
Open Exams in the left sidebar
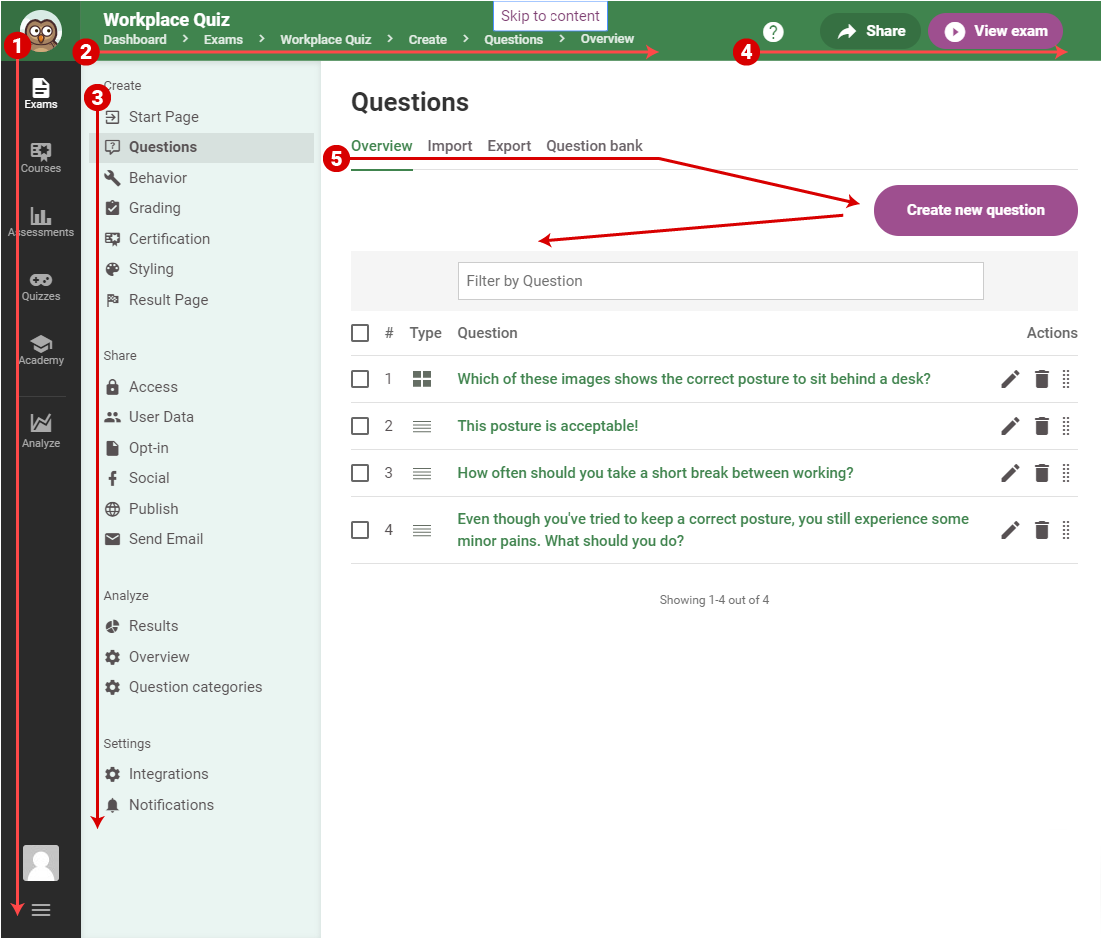(41, 92)
